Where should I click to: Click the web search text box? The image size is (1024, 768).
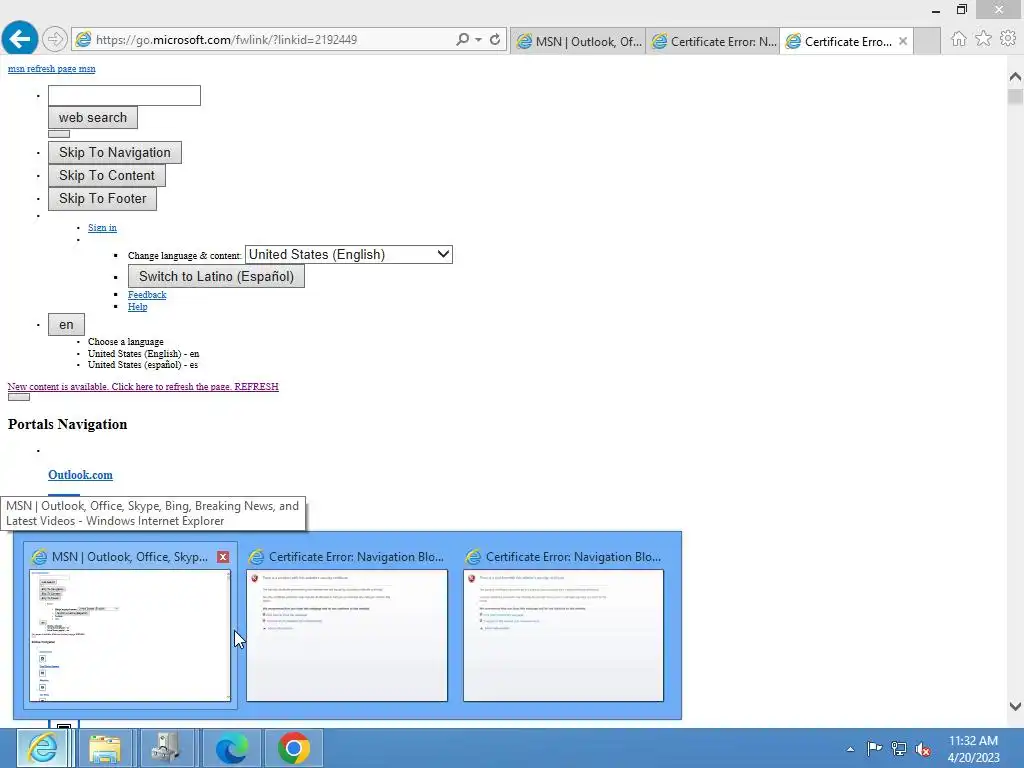click(124, 95)
